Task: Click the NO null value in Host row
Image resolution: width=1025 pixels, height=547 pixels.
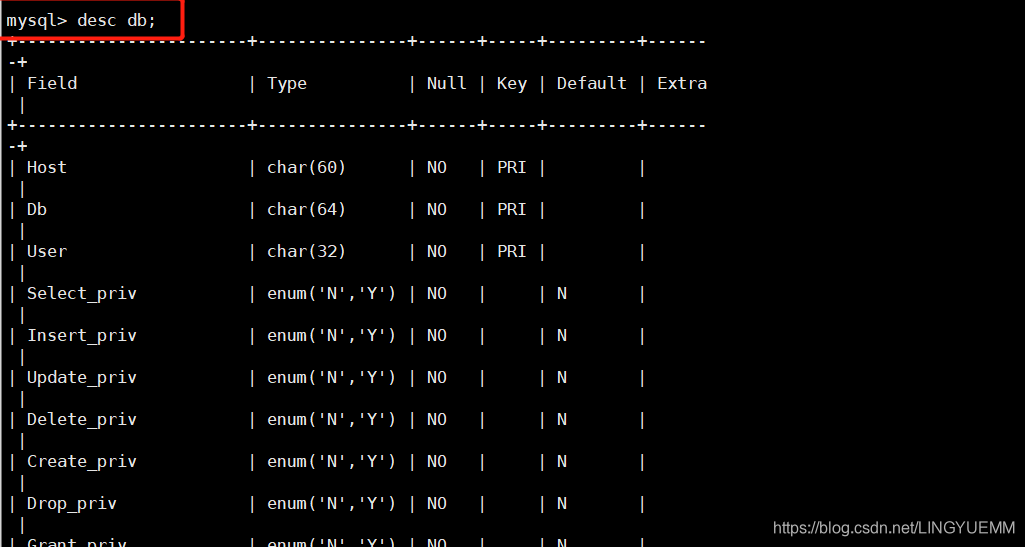Action: pyautogui.click(x=437, y=167)
